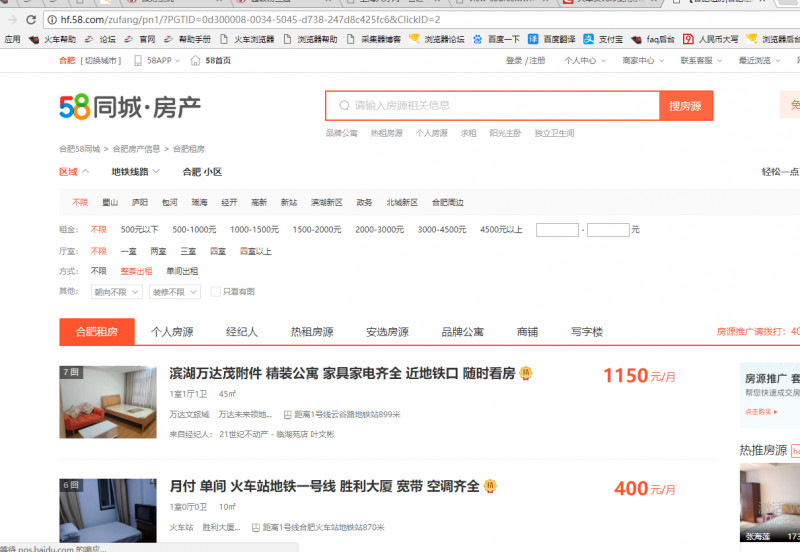This screenshot has height=552, width=800.
Task: Switch to the 热租房源 tab
Action: tap(312, 332)
